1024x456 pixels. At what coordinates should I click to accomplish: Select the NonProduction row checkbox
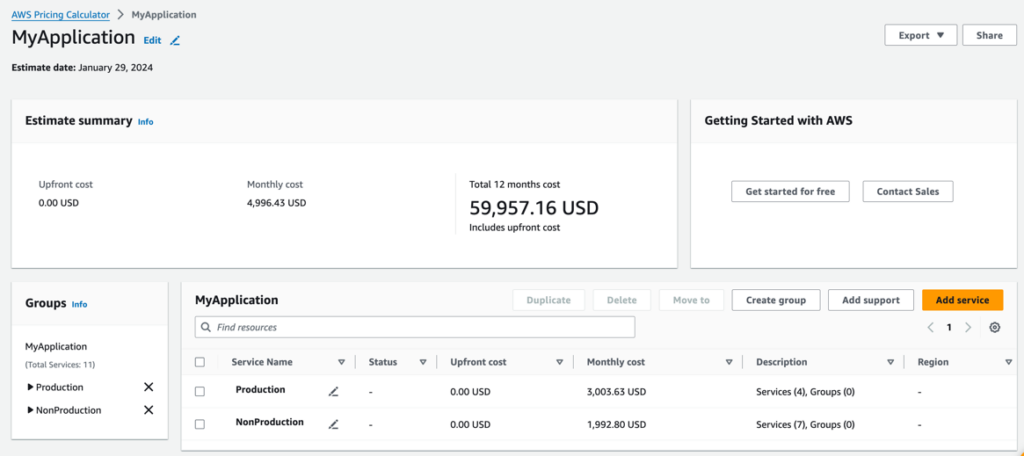click(200, 424)
